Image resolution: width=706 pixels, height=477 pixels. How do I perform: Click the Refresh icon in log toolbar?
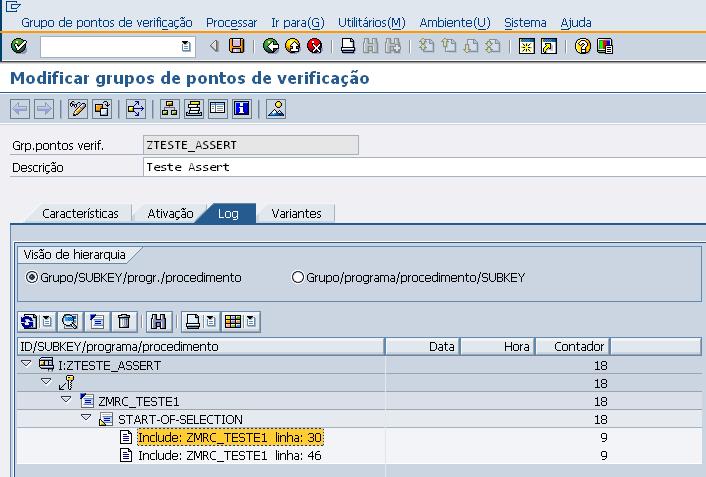pyautogui.click(x=28, y=321)
